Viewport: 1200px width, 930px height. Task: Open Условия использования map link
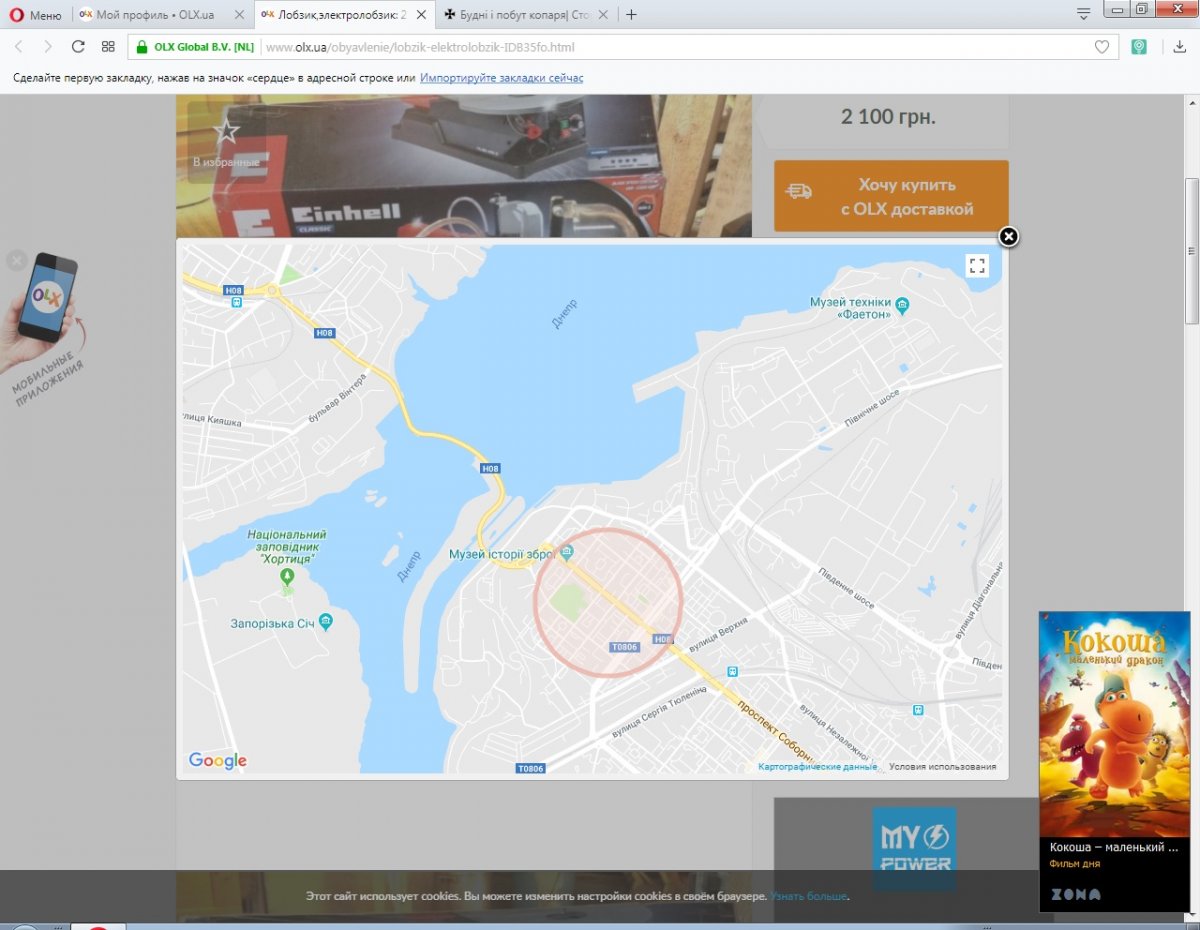tap(942, 767)
